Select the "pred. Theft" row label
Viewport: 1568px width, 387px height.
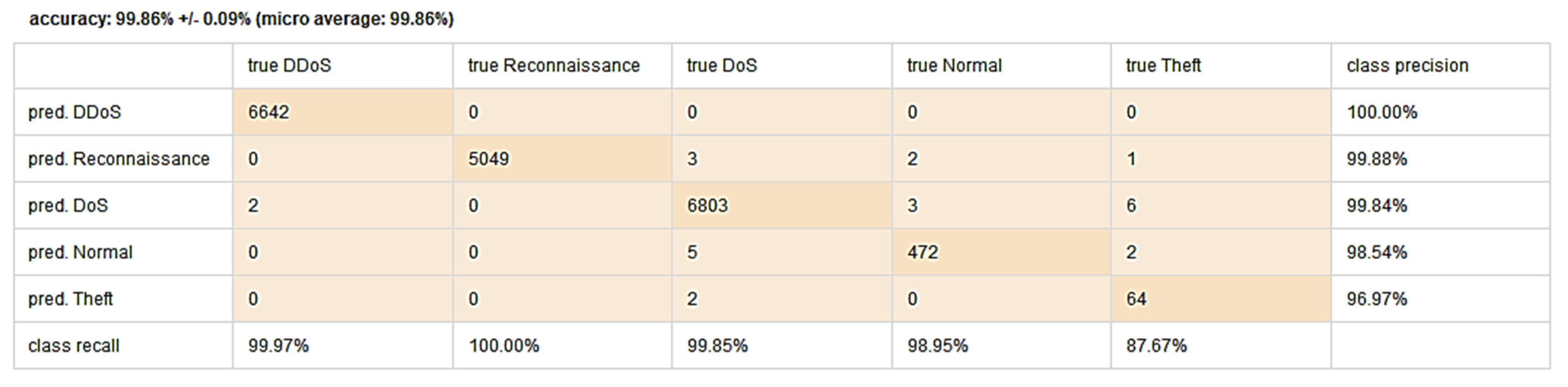click(71, 299)
